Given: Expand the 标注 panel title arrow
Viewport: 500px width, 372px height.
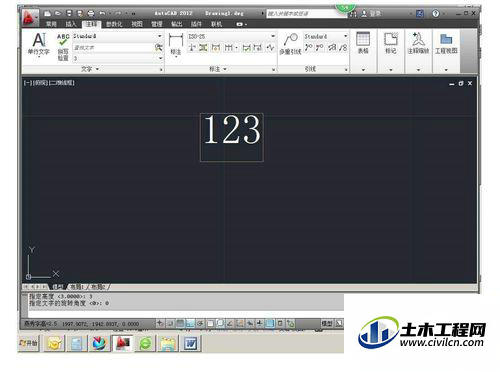Looking at the screenshot, I should (225, 69).
